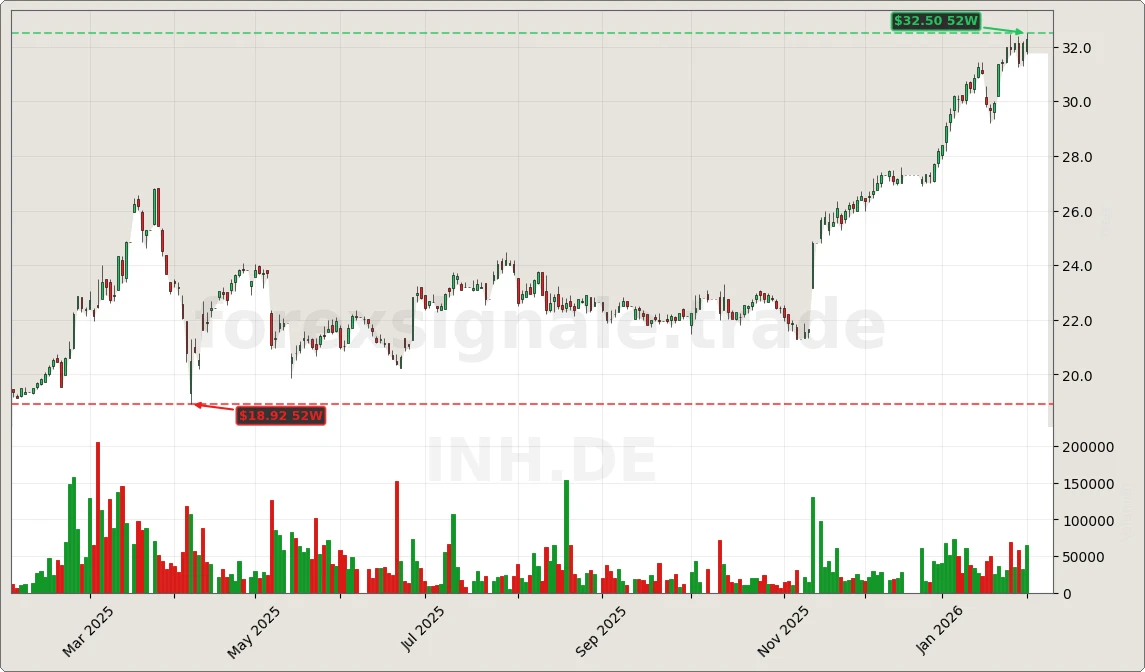
Task: Click the green $32.50 52W high badge
Action: click(936, 19)
